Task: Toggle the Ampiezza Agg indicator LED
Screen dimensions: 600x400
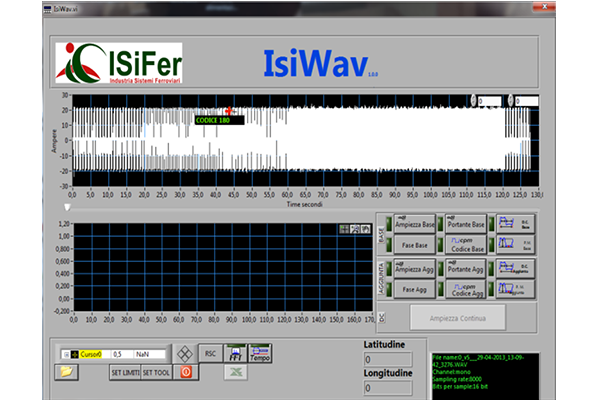Action: tap(389, 269)
